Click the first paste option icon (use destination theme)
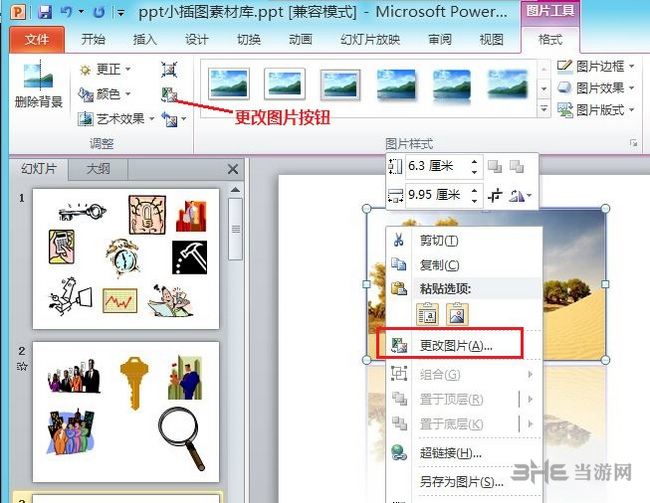Screen dimensions: 650x503 point(427,314)
